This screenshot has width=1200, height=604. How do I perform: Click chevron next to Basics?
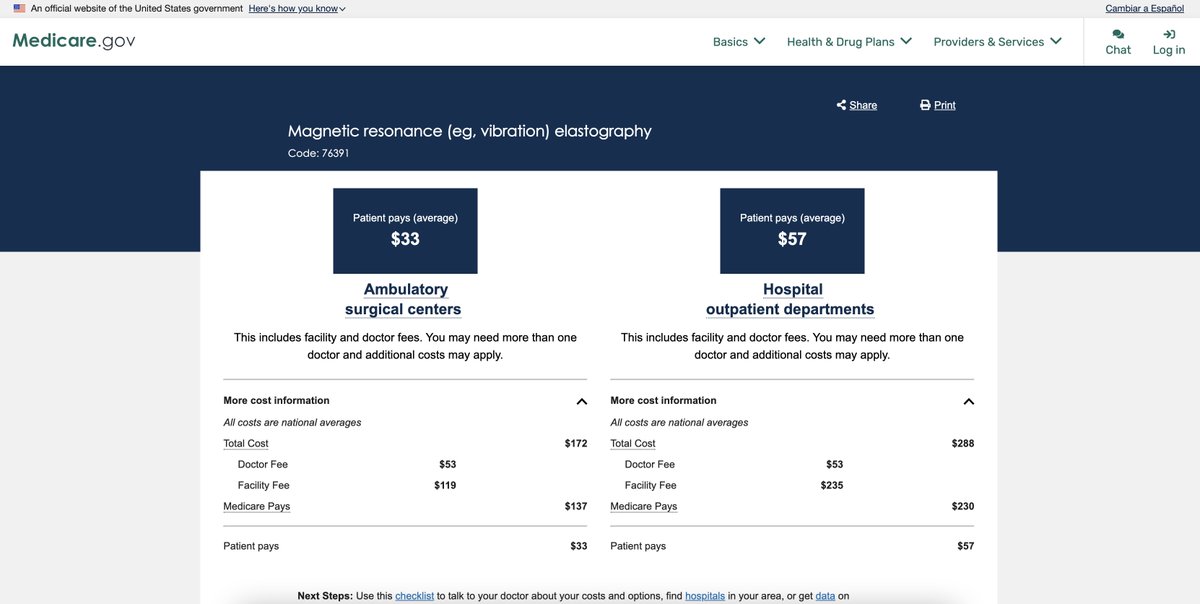pyautogui.click(x=759, y=41)
